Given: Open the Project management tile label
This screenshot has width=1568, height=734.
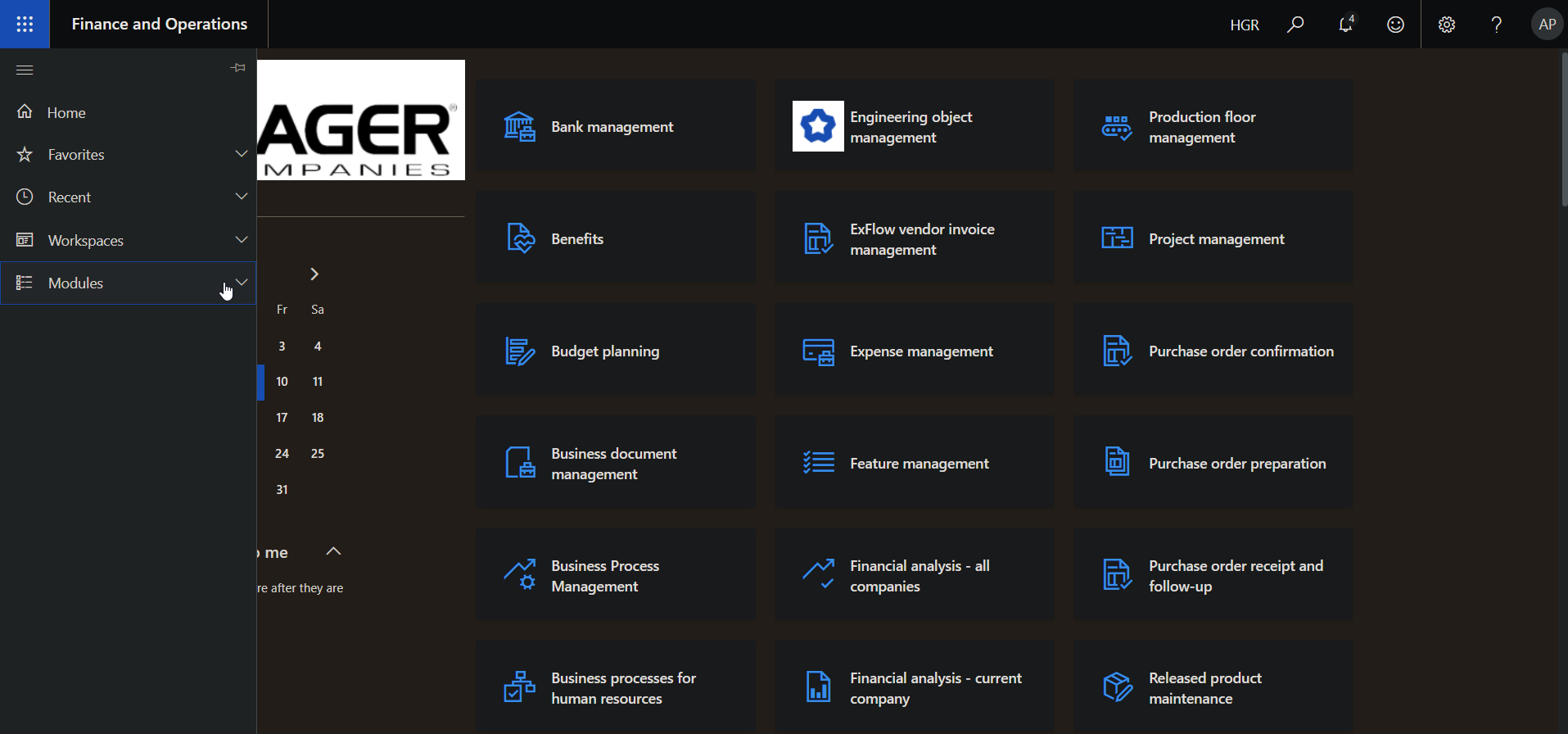Looking at the screenshot, I should [x=1217, y=238].
